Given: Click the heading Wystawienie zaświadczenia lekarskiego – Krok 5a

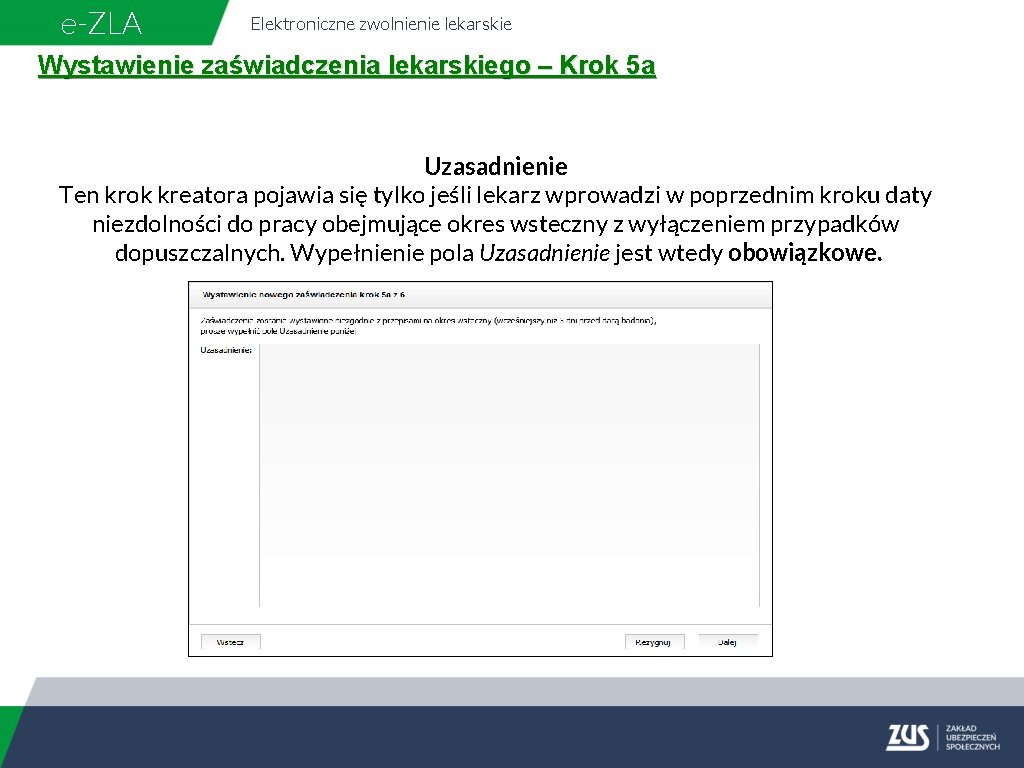Looking at the screenshot, I should [x=347, y=65].
